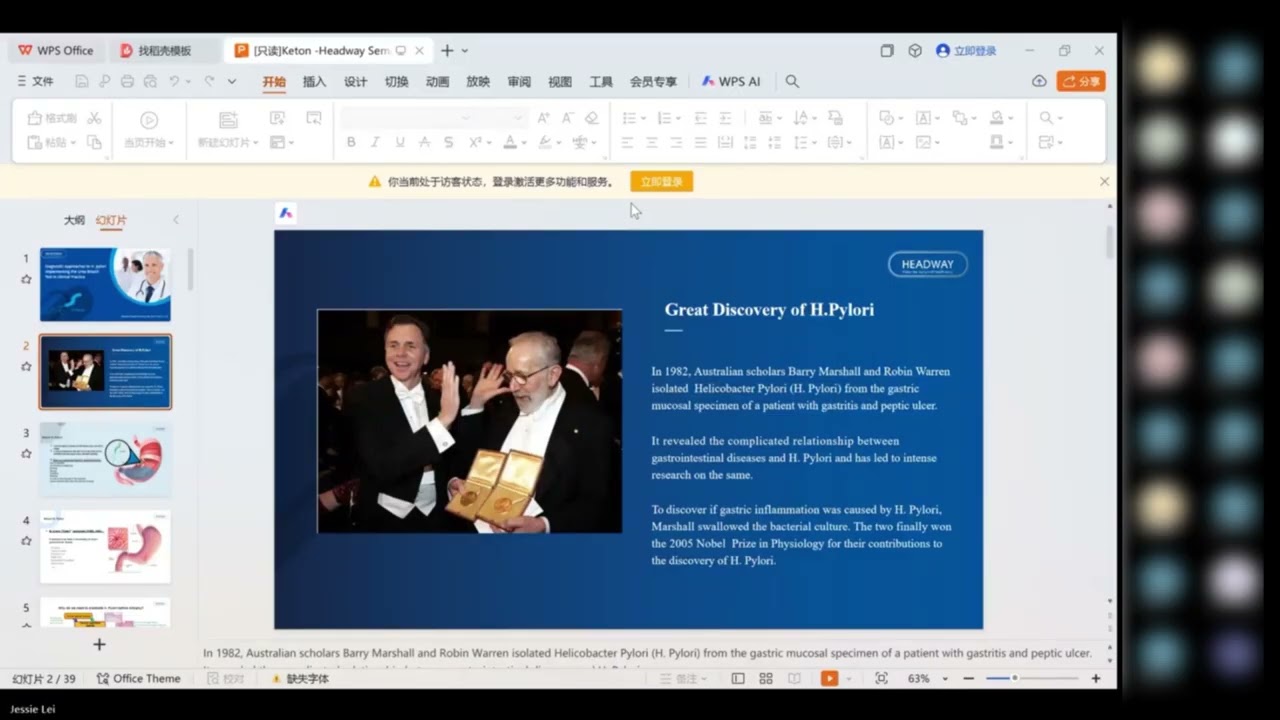Click the Redo arrow icon
Image resolution: width=1280 pixels, height=720 pixels.
(209, 81)
